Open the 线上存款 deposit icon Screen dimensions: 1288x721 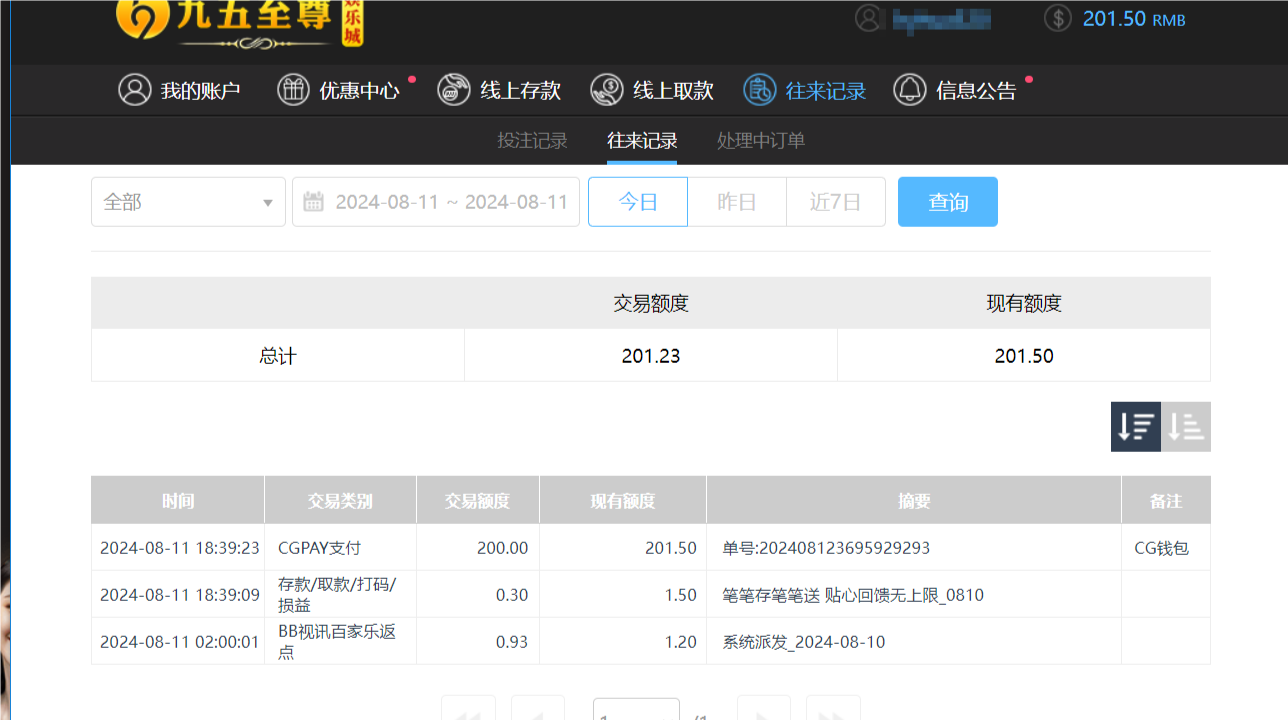point(453,90)
